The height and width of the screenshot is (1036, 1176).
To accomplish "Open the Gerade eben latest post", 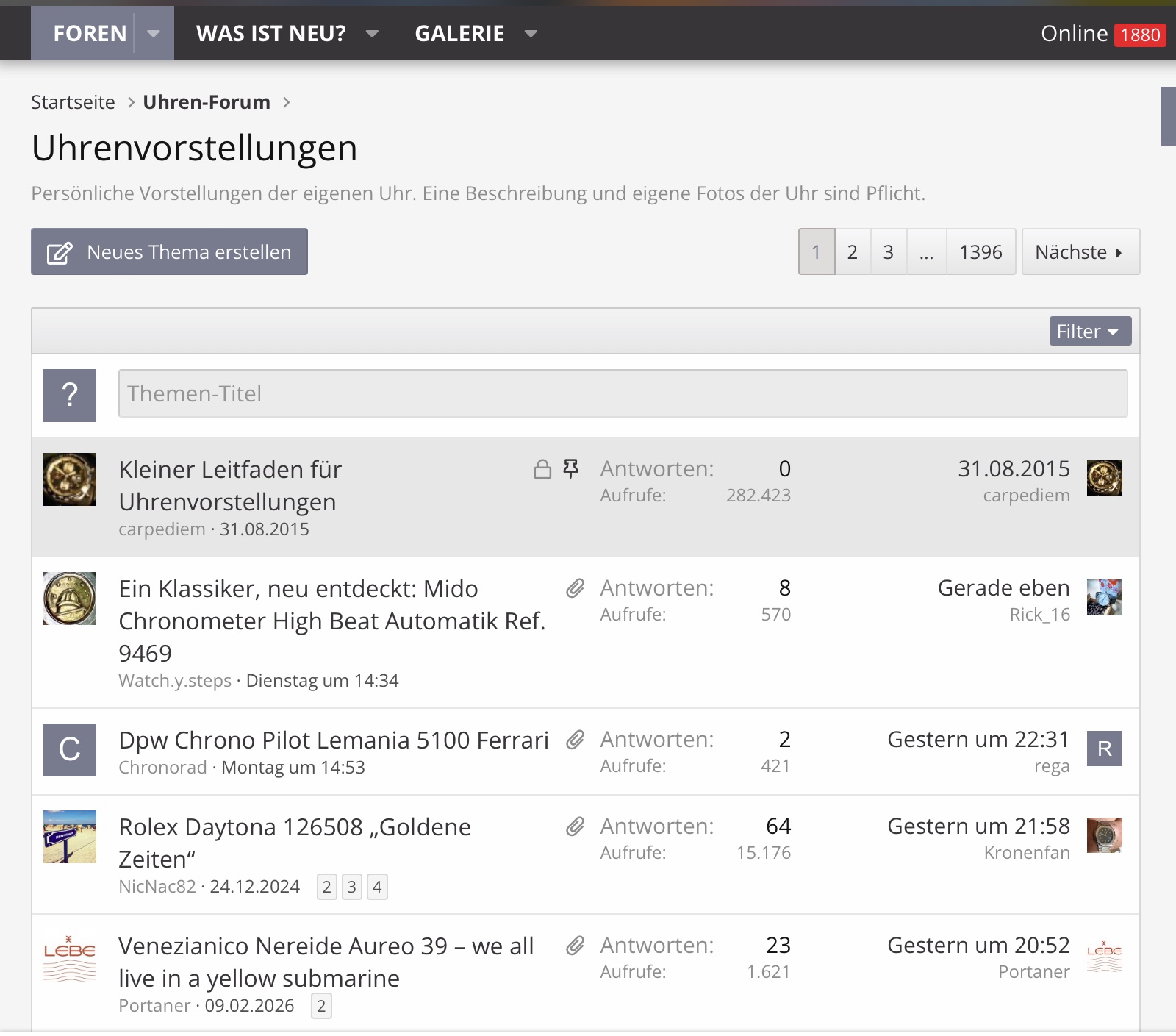I will click(1003, 587).
